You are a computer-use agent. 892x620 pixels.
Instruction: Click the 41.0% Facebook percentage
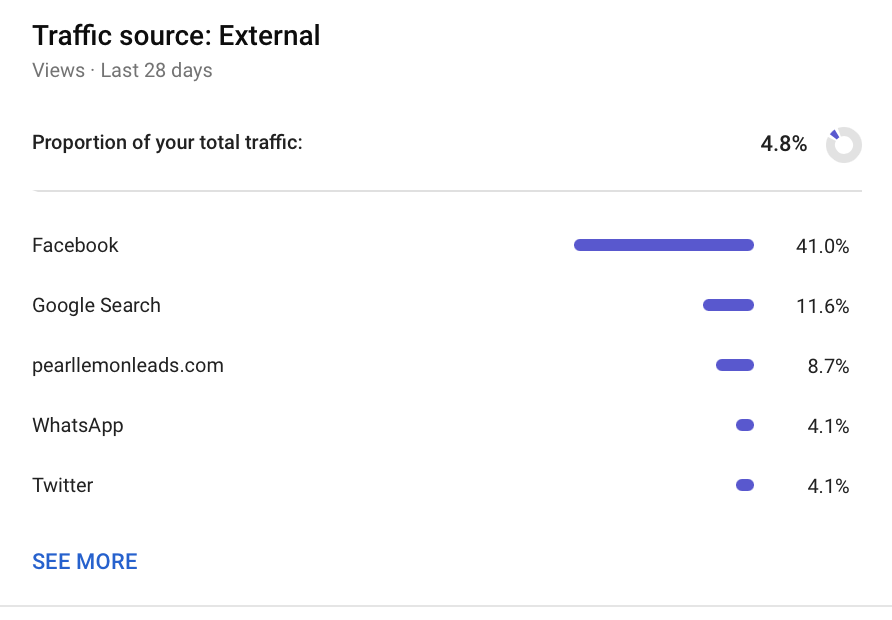(823, 246)
